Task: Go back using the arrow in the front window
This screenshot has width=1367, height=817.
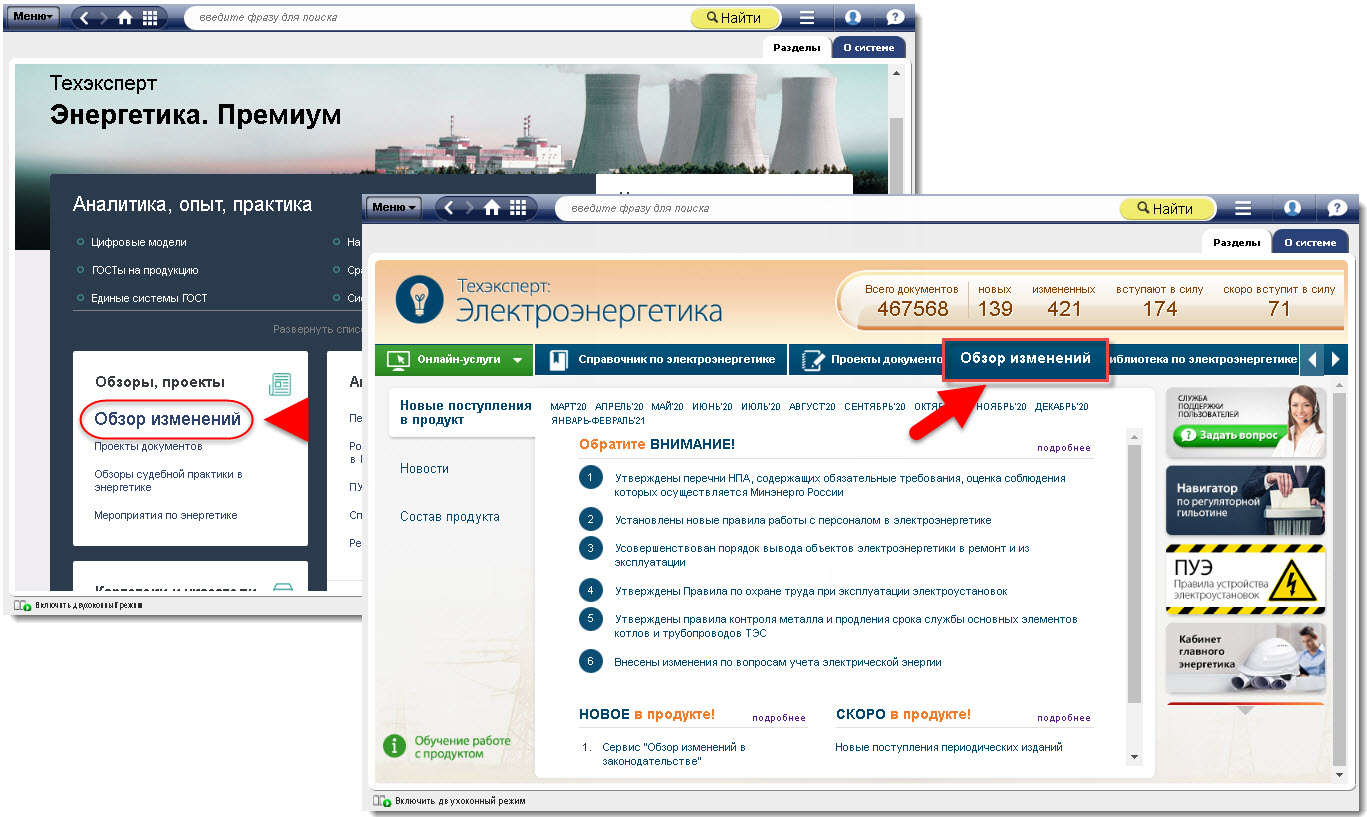Action: tap(449, 208)
